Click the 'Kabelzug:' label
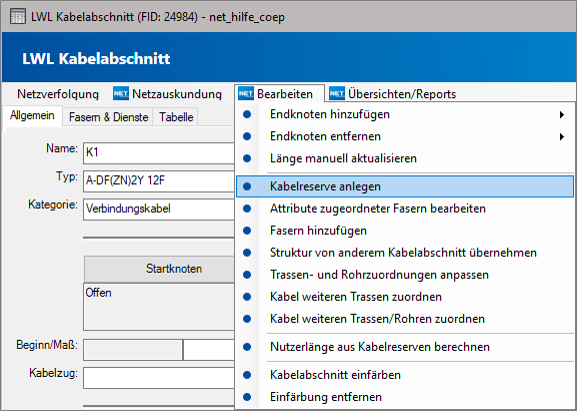The image size is (577, 411). pos(53,373)
